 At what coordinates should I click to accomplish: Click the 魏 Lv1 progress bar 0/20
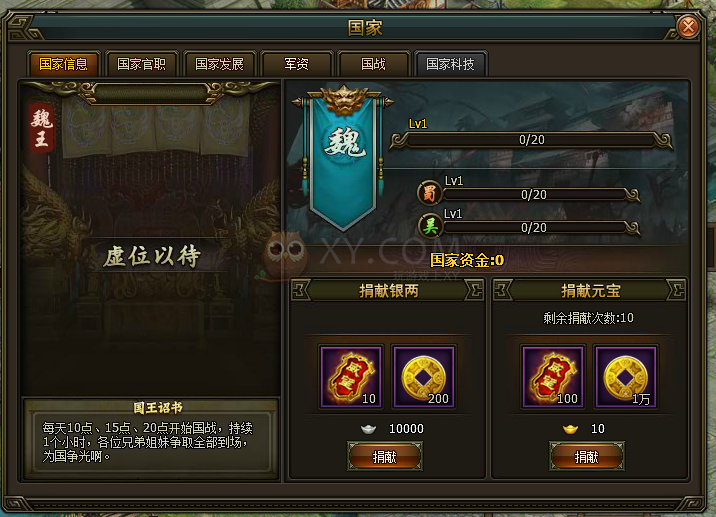pos(531,140)
